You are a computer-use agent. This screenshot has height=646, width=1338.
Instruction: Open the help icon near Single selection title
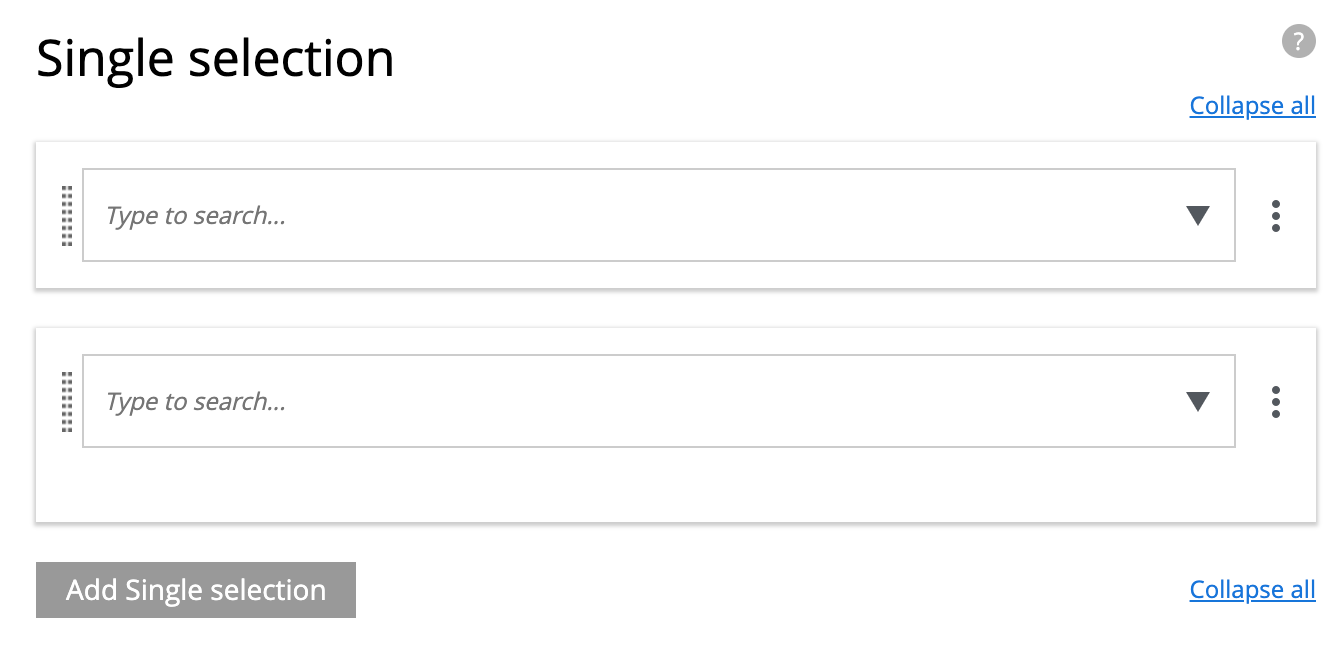[1298, 41]
